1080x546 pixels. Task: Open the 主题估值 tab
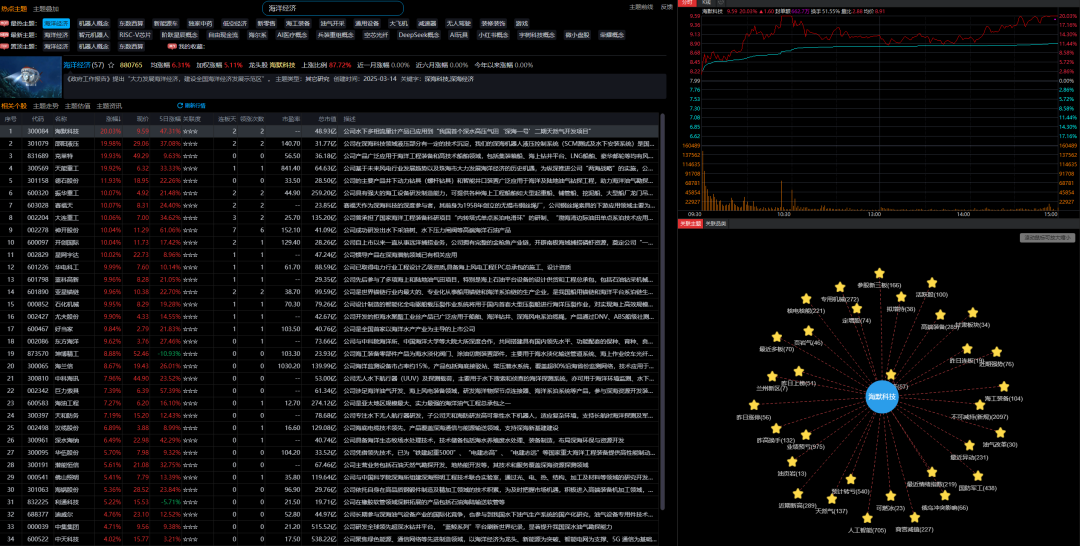77,106
